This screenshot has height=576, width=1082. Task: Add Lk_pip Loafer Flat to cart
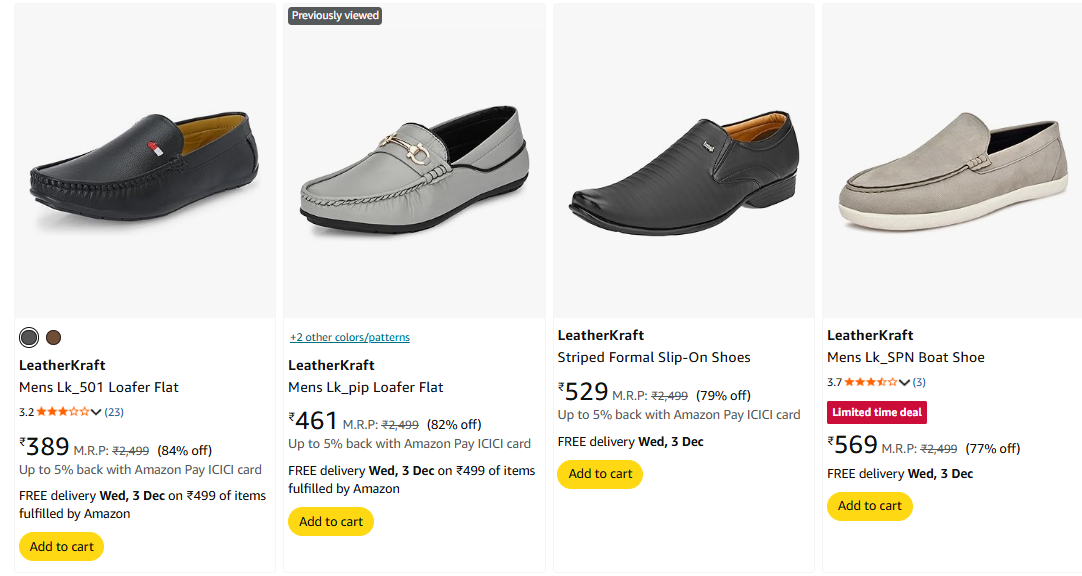pyautogui.click(x=331, y=521)
